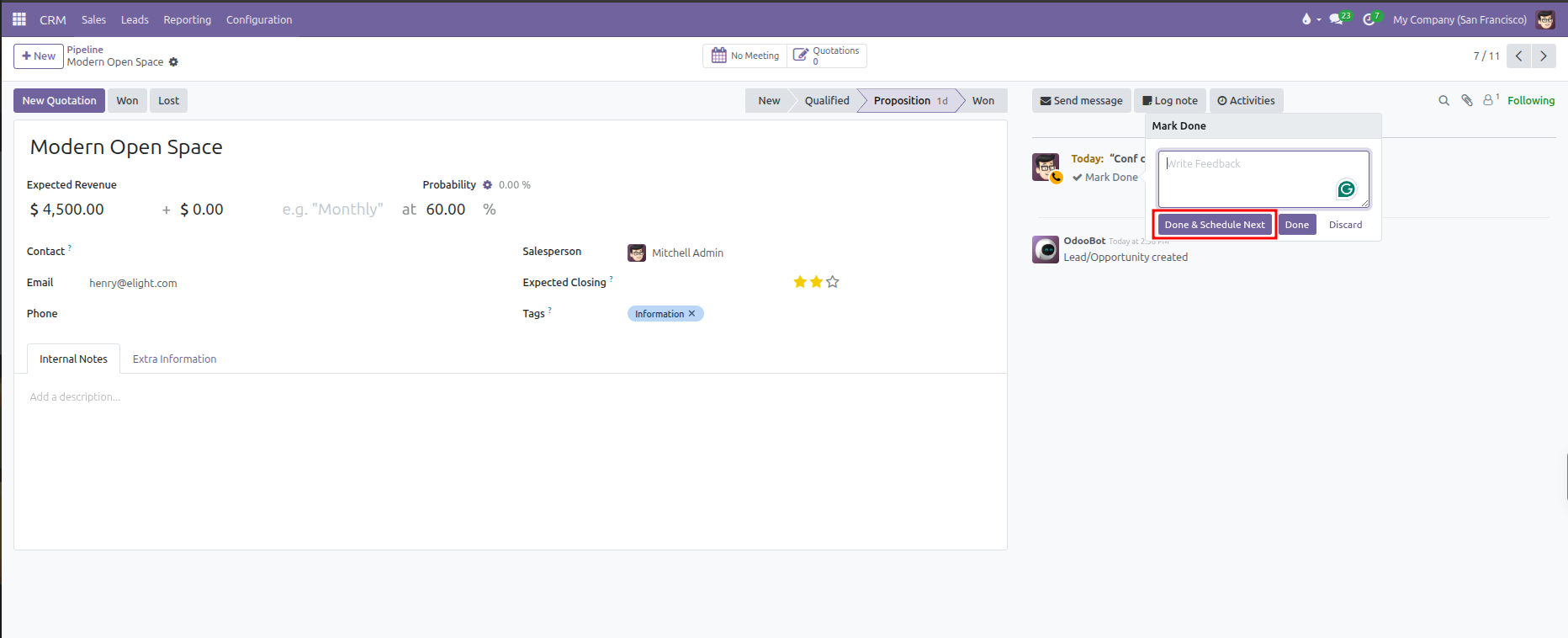Click the Grammarly icon in feedback box

click(1347, 189)
